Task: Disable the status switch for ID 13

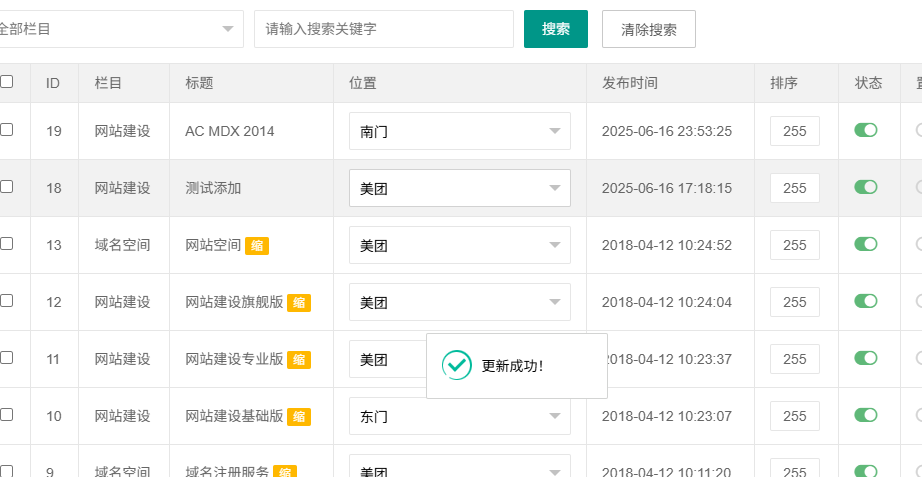Action: [x=865, y=244]
